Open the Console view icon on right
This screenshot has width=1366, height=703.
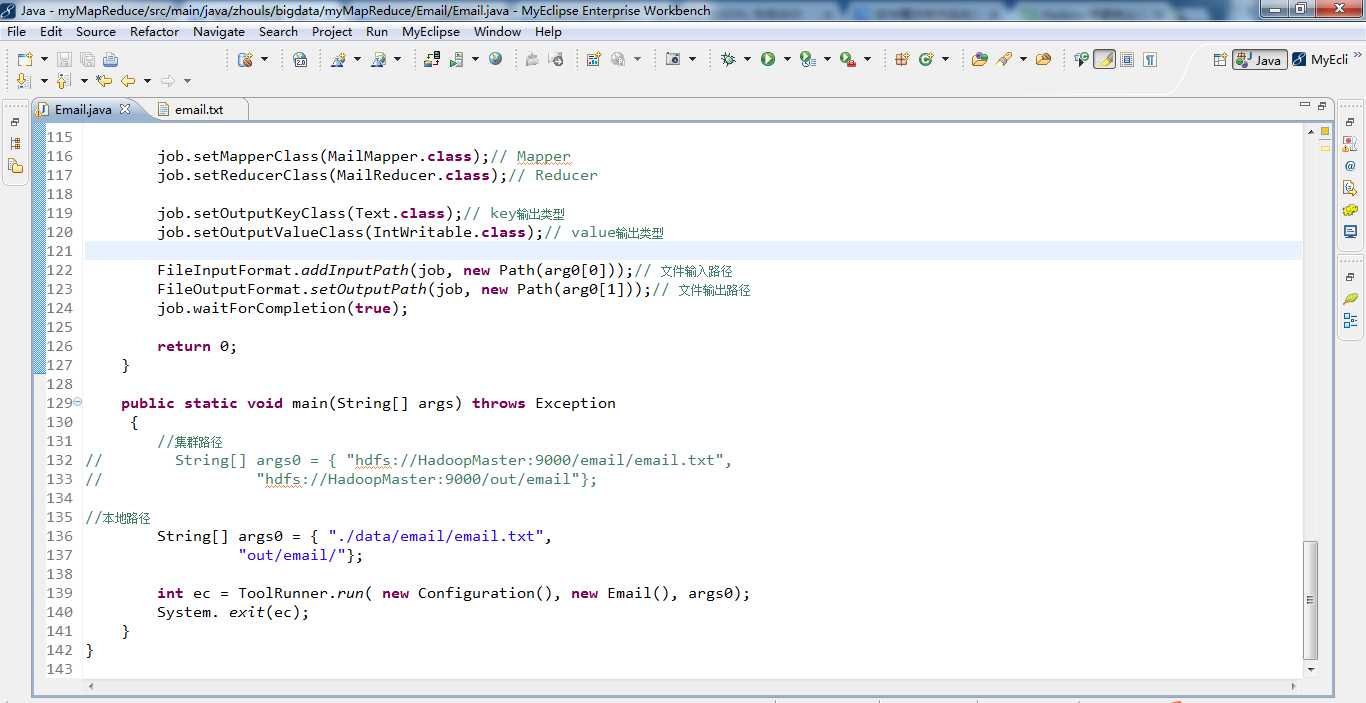(1350, 232)
